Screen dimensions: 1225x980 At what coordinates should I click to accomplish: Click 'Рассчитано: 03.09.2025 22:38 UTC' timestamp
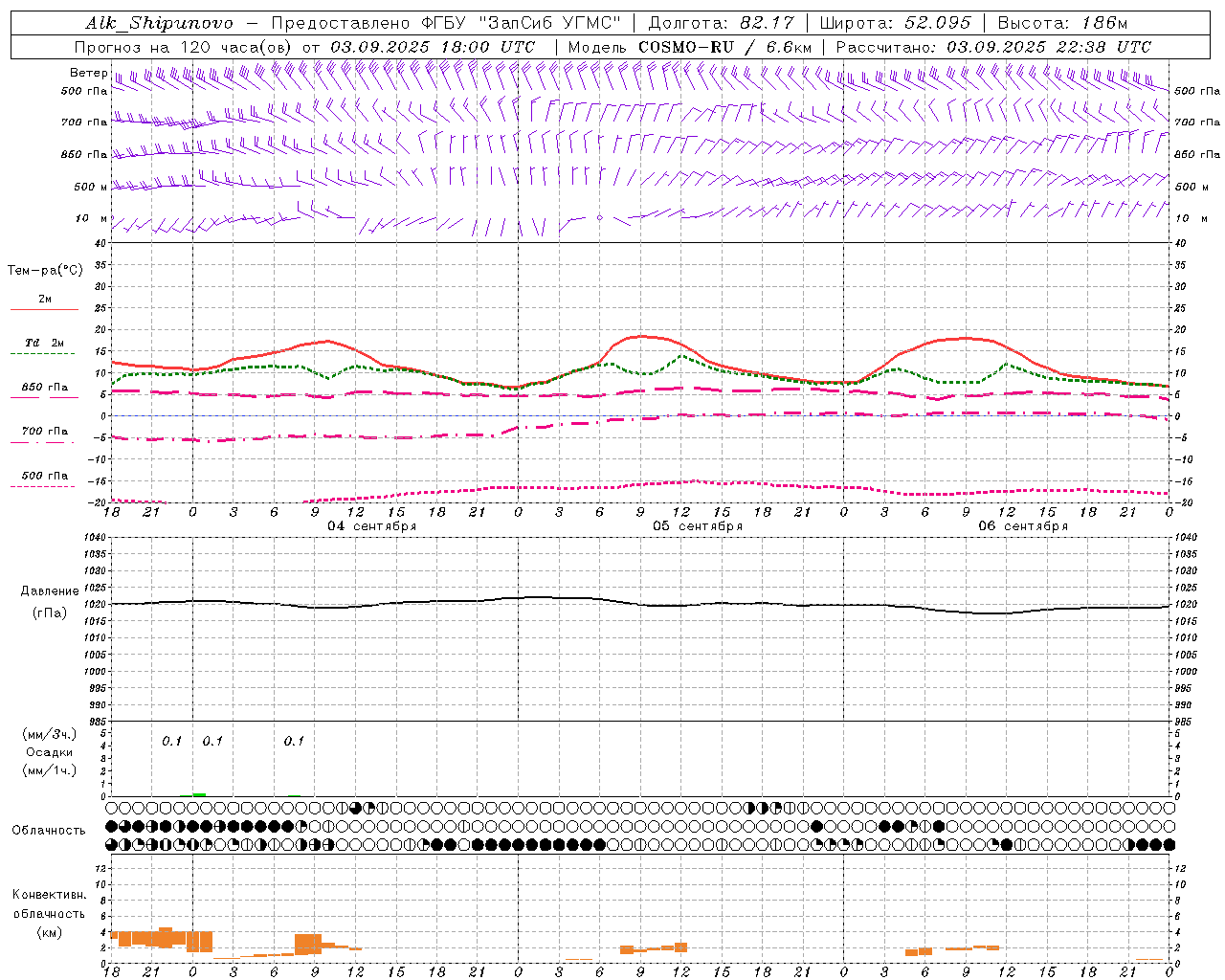(993, 47)
